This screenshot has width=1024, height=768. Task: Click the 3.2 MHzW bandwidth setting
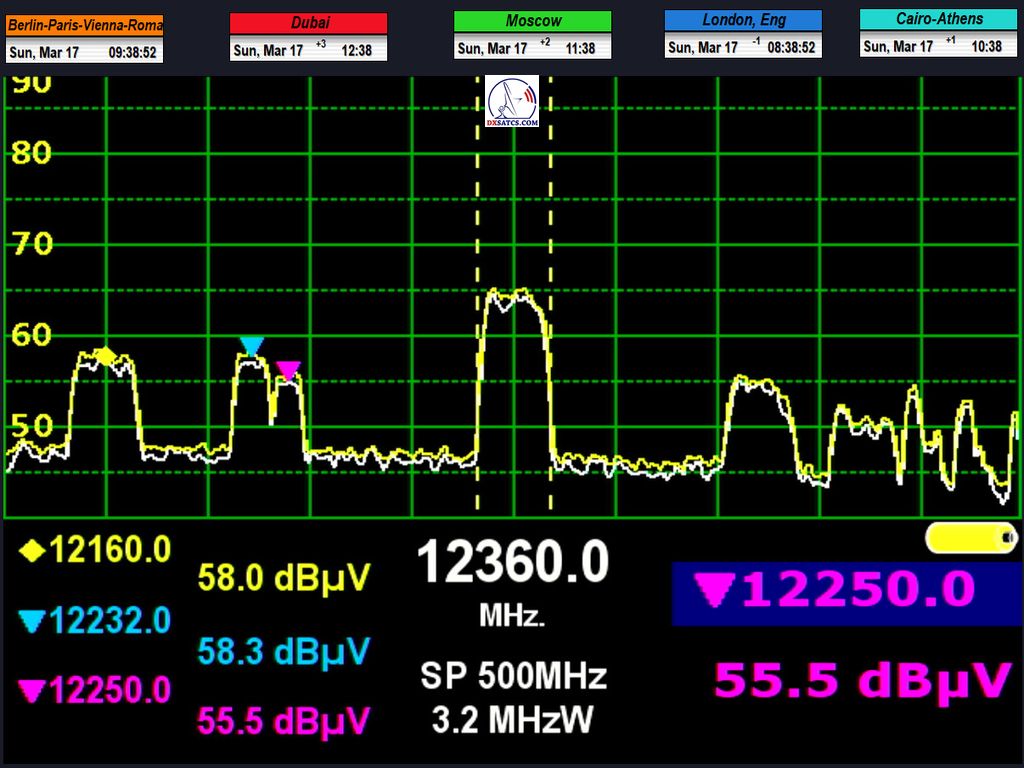(x=512, y=718)
